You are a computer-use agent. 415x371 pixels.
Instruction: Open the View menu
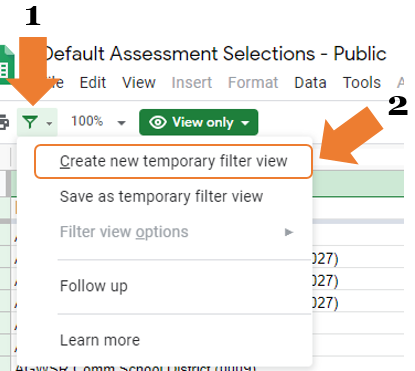pos(139,82)
